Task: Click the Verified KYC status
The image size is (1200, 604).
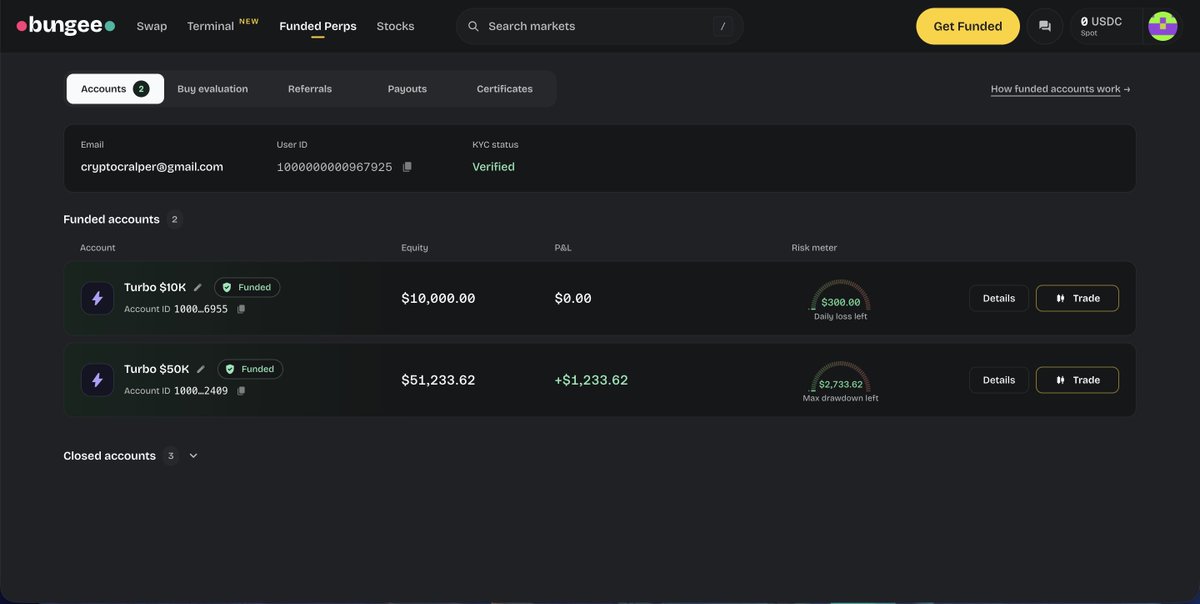Action: [494, 167]
